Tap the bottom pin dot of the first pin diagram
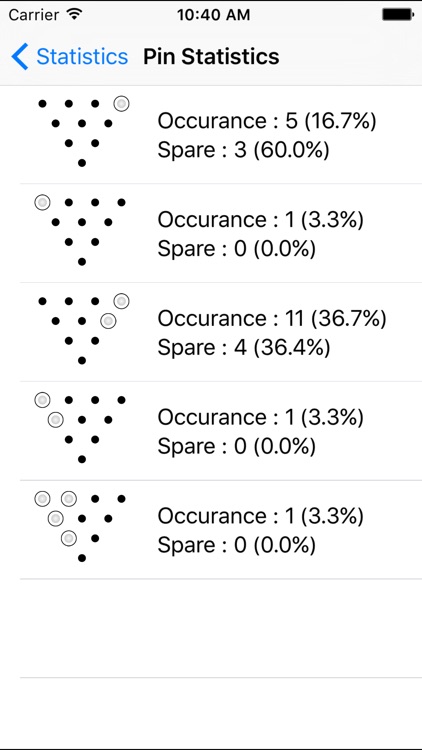 (82, 163)
